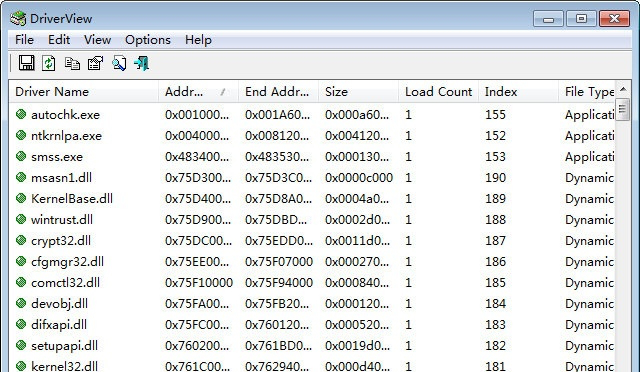Select the crypt32.dll row name
The width and height of the screenshot is (640, 386).
(x=61, y=241)
